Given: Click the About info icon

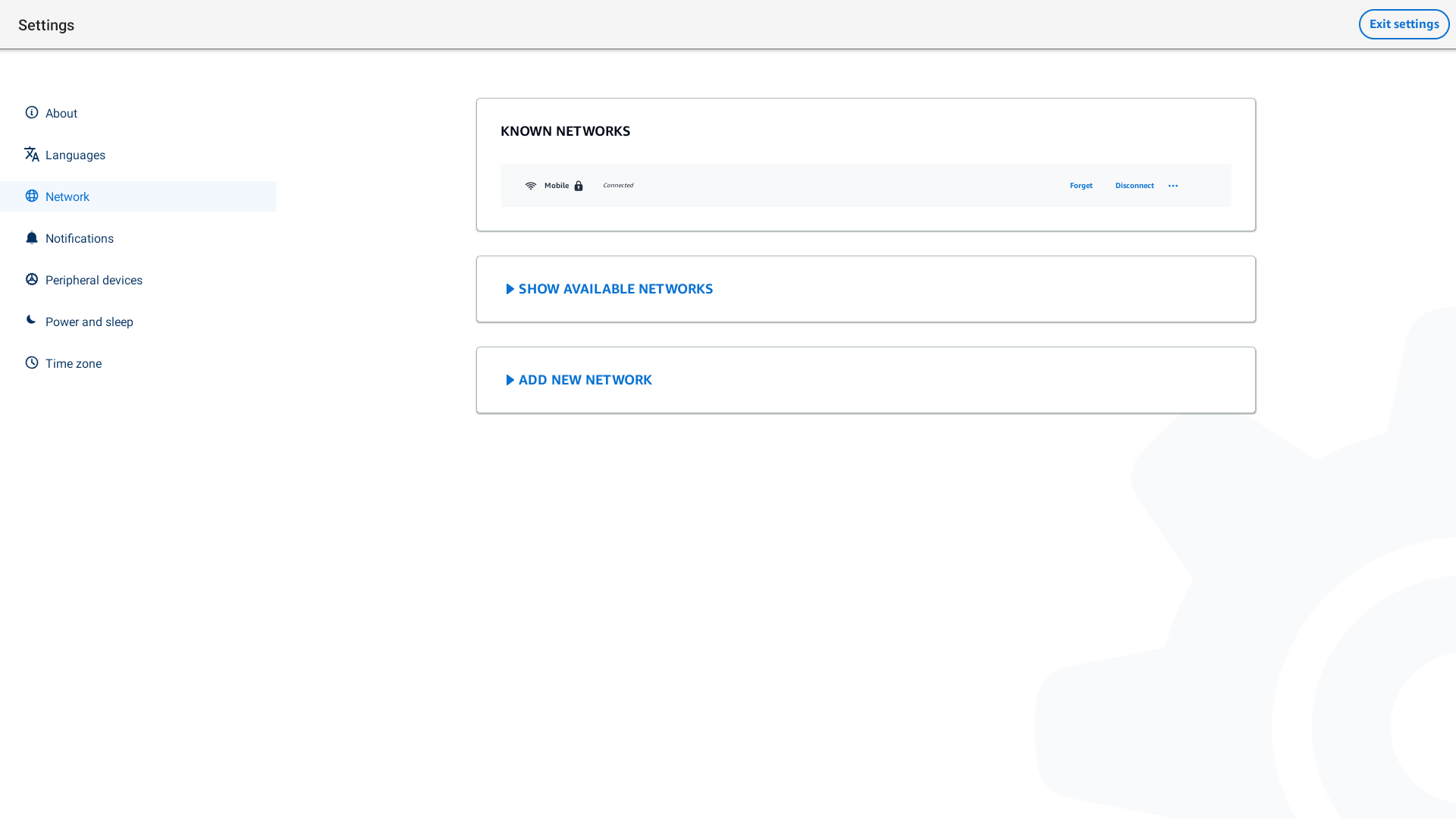Looking at the screenshot, I should pos(32,112).
